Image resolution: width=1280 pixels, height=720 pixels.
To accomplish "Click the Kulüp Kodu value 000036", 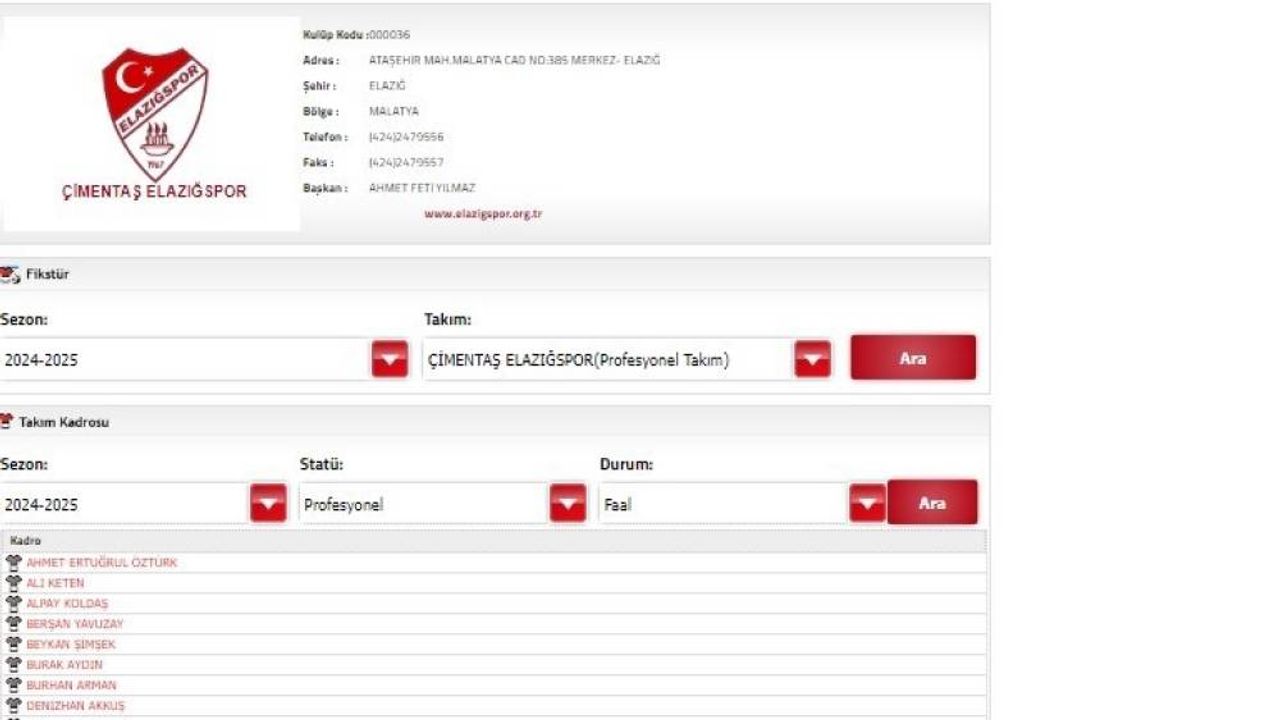I will pos(389,35).
